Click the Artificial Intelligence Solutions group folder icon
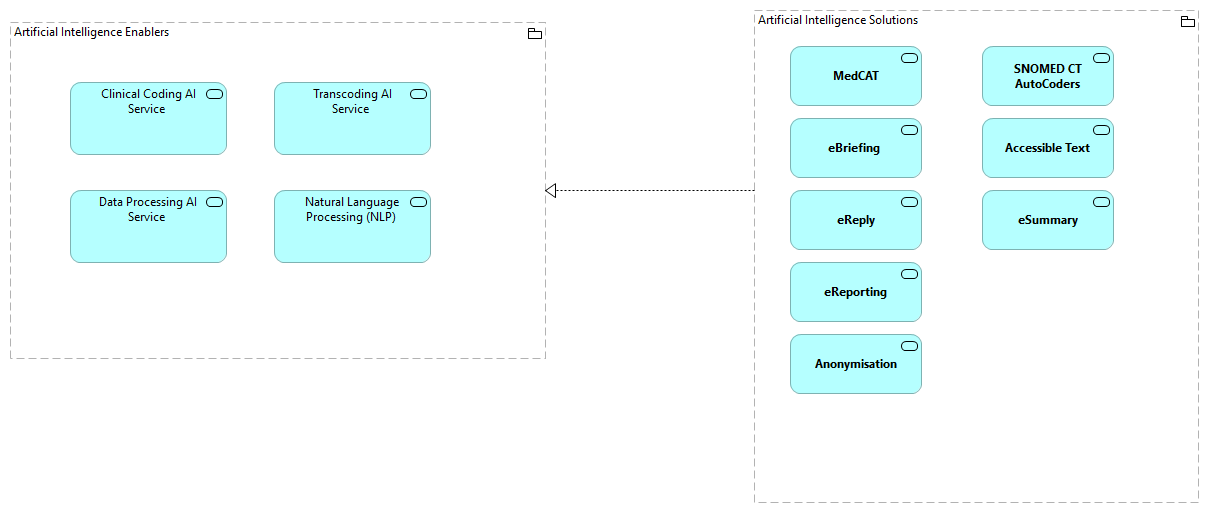The image size is (1209, 513). (x=1188, y=22)
